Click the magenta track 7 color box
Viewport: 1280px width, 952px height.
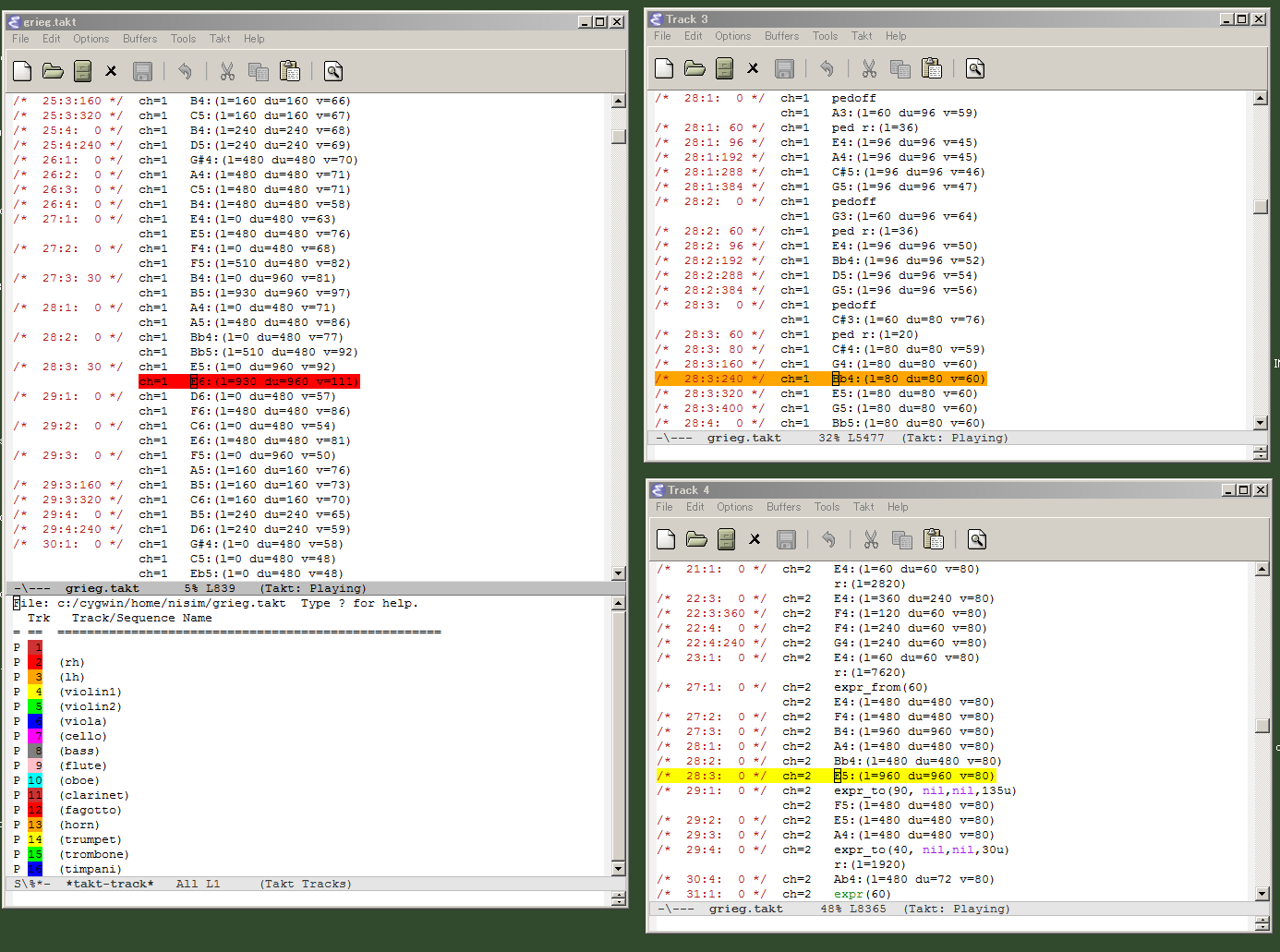35,736
